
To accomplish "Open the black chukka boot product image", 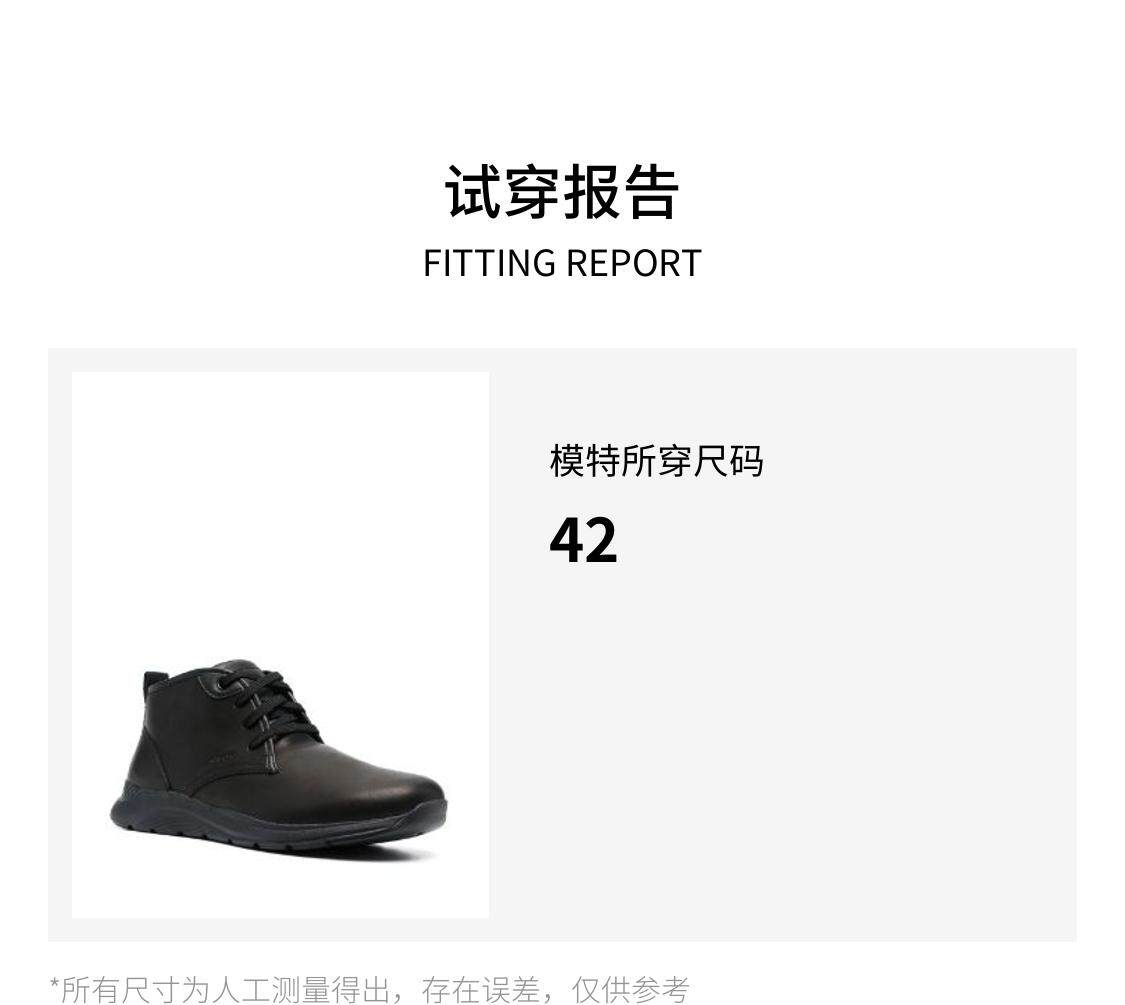I will pyautogui.click(x=281, y=644).
